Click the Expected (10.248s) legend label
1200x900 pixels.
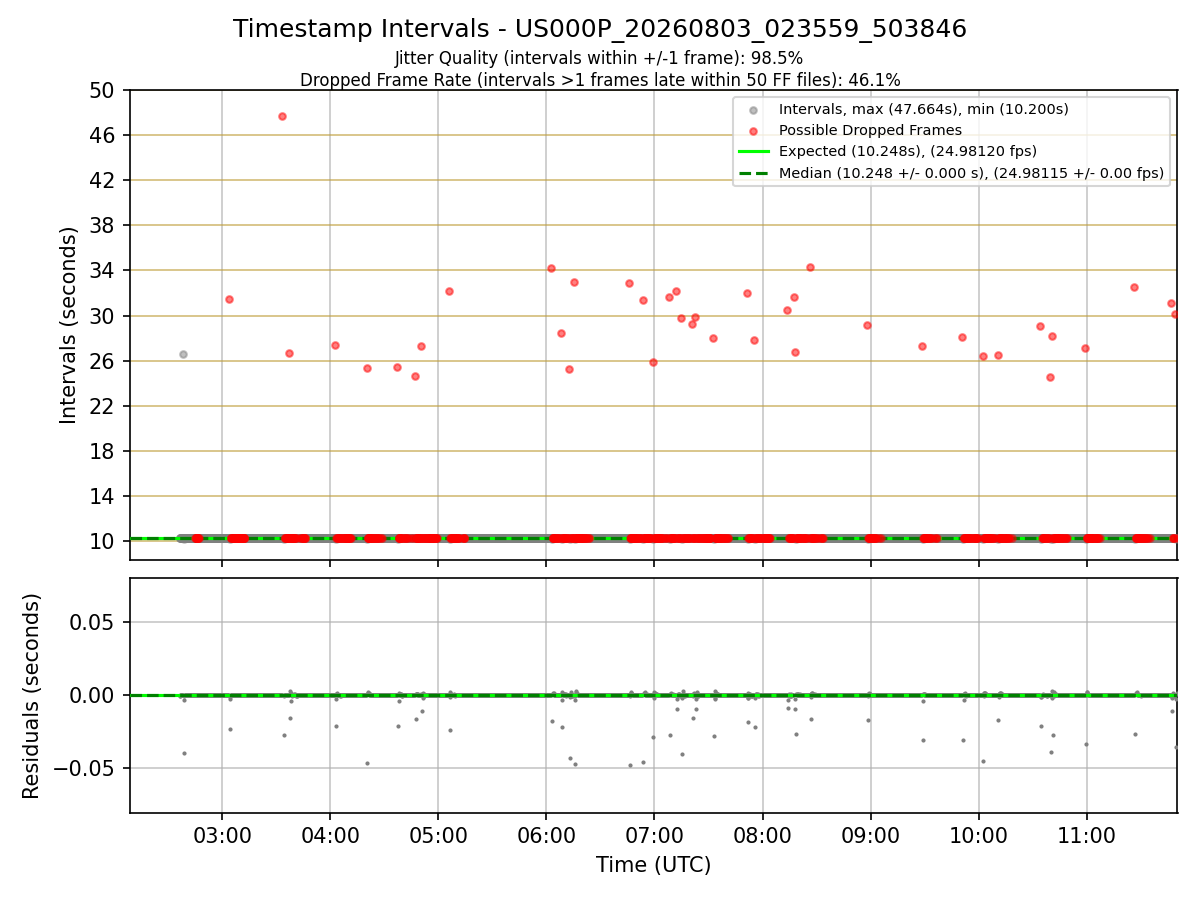point(908,152)
